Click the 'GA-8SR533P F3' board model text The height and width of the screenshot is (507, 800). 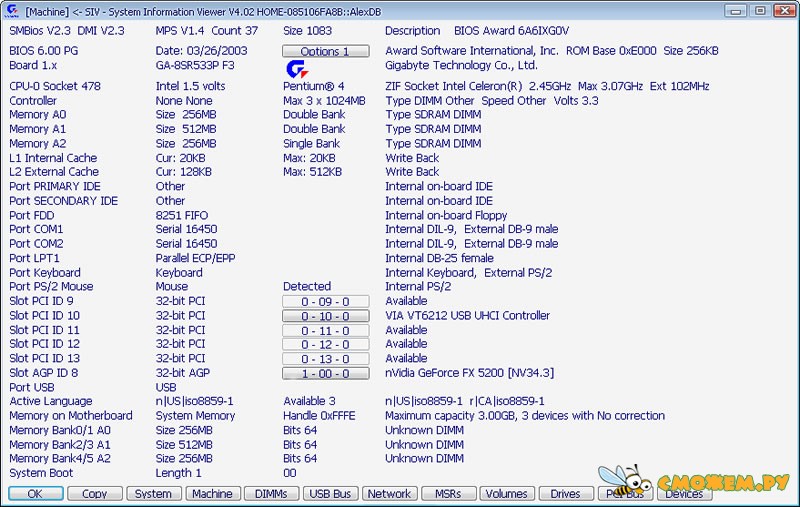pos(195,65)
